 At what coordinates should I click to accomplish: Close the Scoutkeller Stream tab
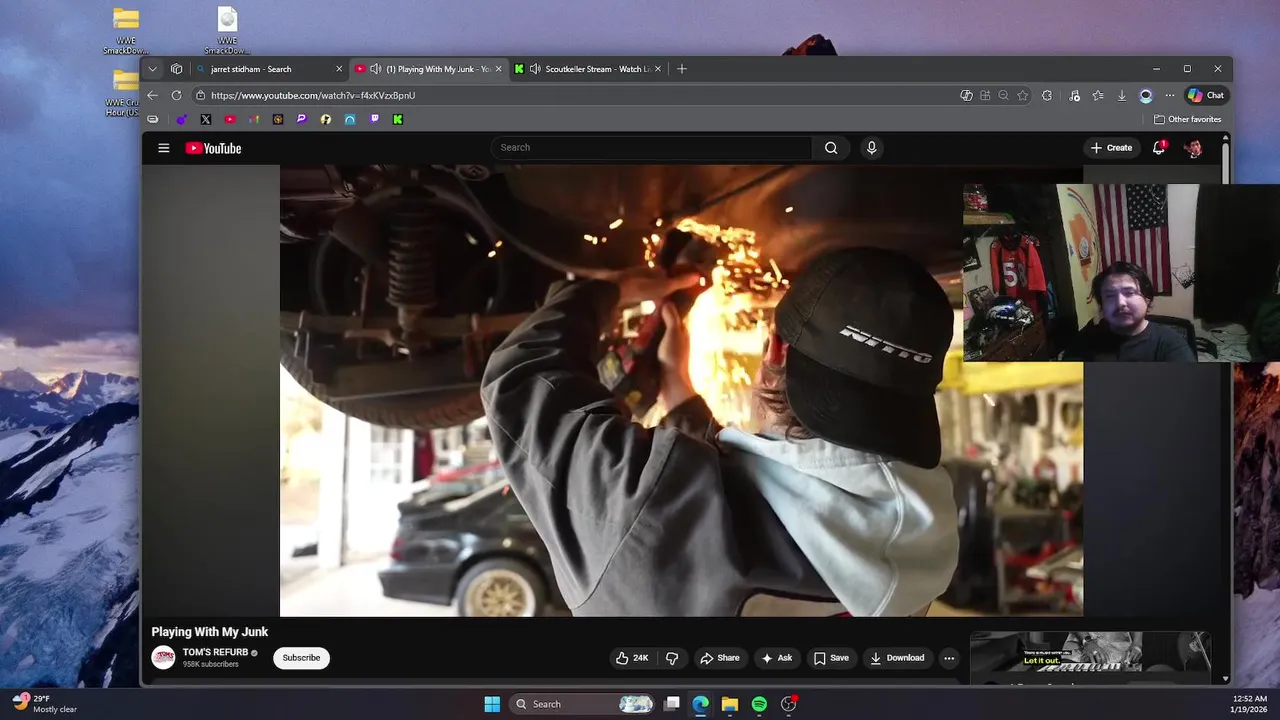658,69
